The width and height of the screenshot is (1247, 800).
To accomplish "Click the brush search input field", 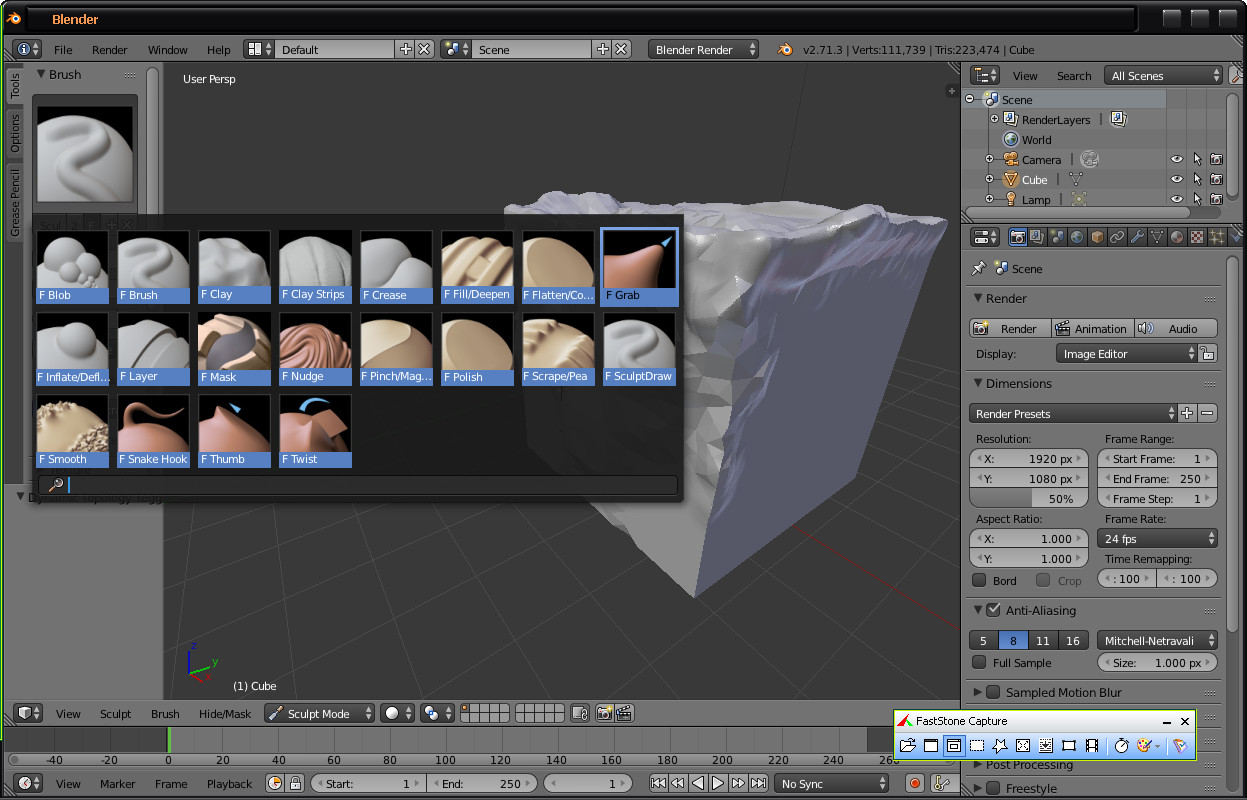I will 358,485.
